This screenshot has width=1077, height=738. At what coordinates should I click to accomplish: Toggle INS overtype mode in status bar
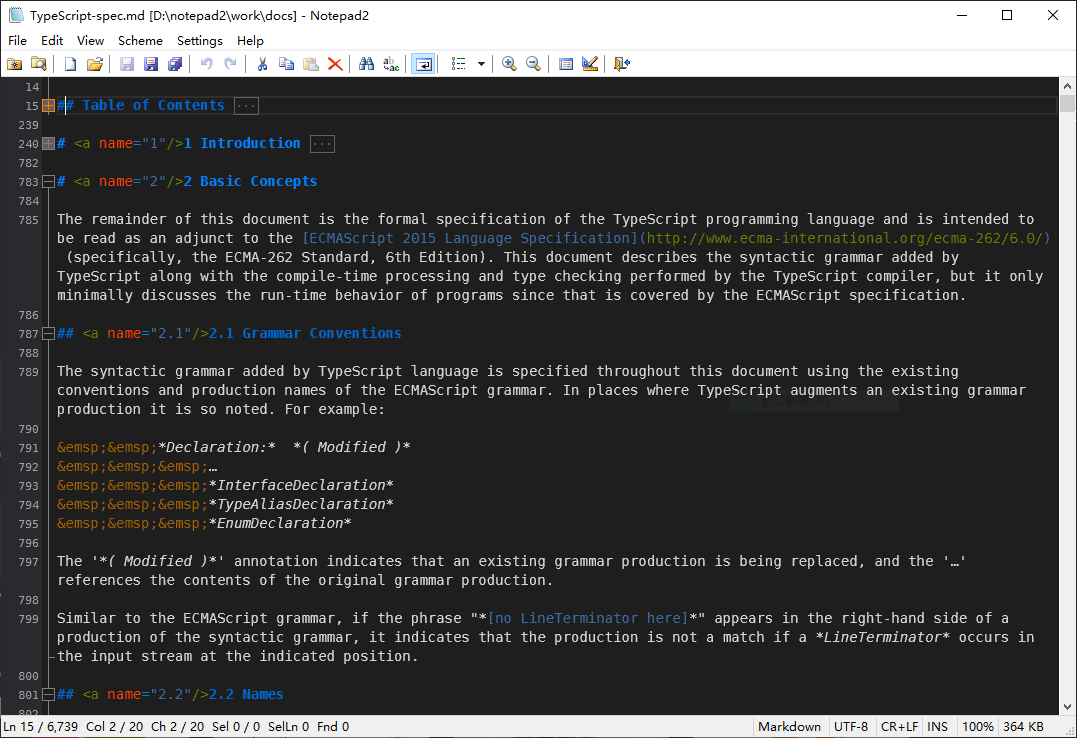[938, 726]
